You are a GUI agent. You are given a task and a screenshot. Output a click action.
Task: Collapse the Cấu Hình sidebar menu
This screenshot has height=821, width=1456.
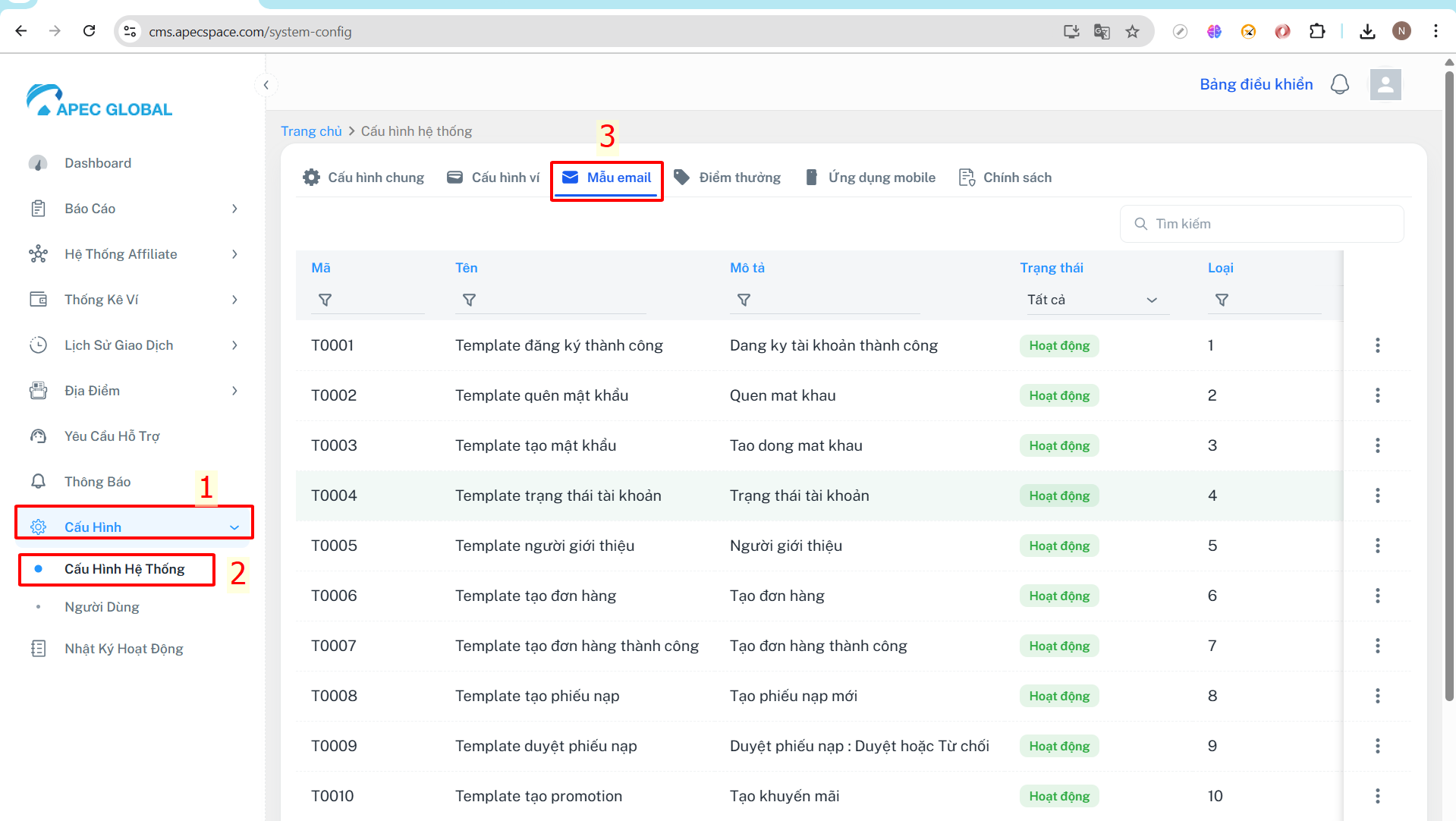click(x=134, y=527)
